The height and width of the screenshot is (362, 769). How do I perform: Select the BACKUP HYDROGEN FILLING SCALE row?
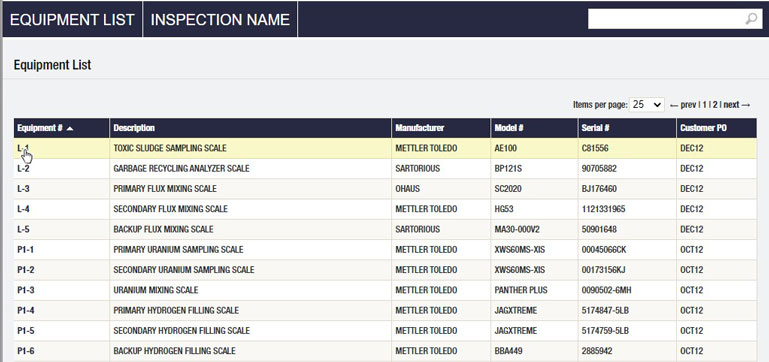pos(385,351)
